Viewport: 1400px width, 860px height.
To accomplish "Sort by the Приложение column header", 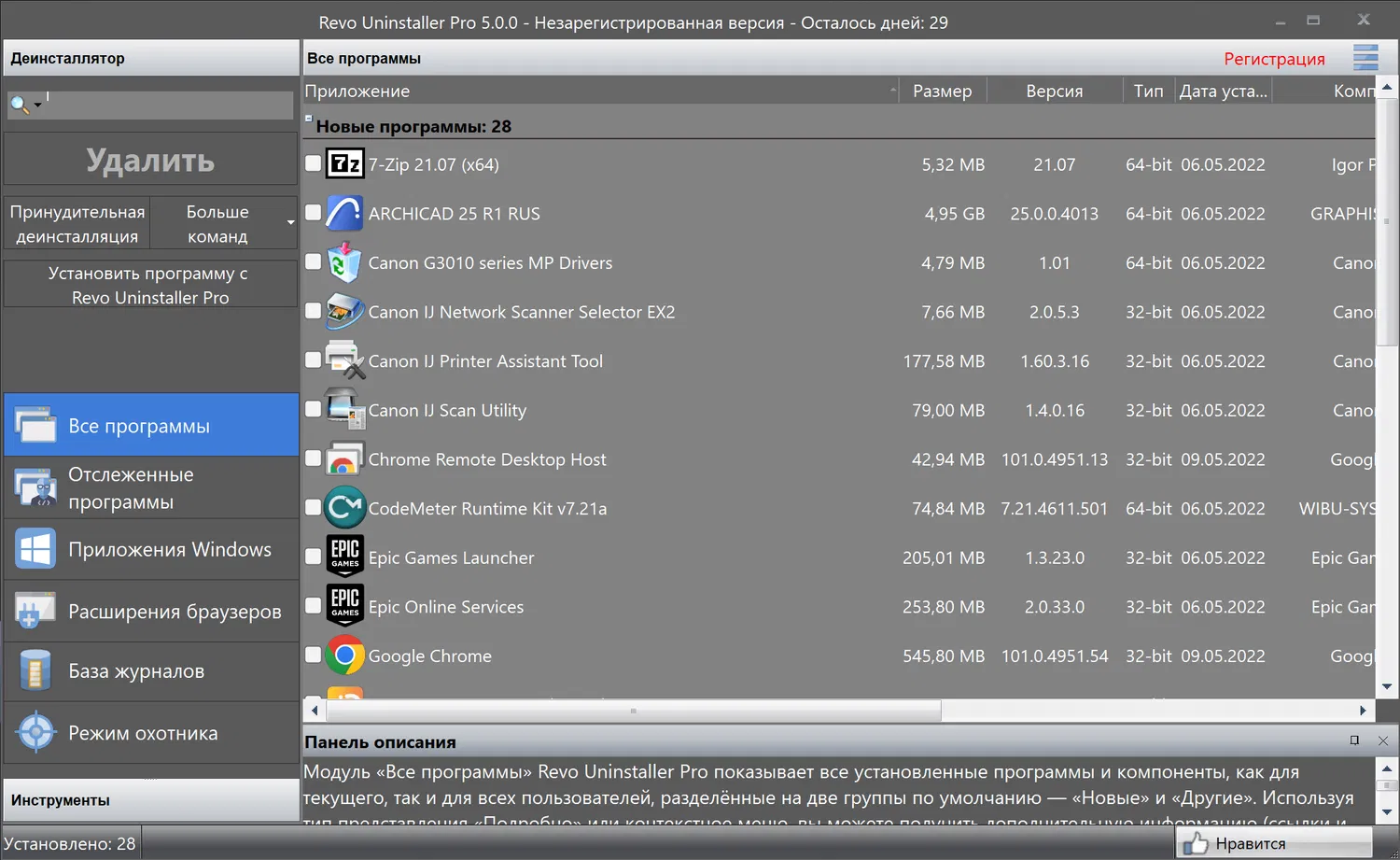I will pos(600,92).
